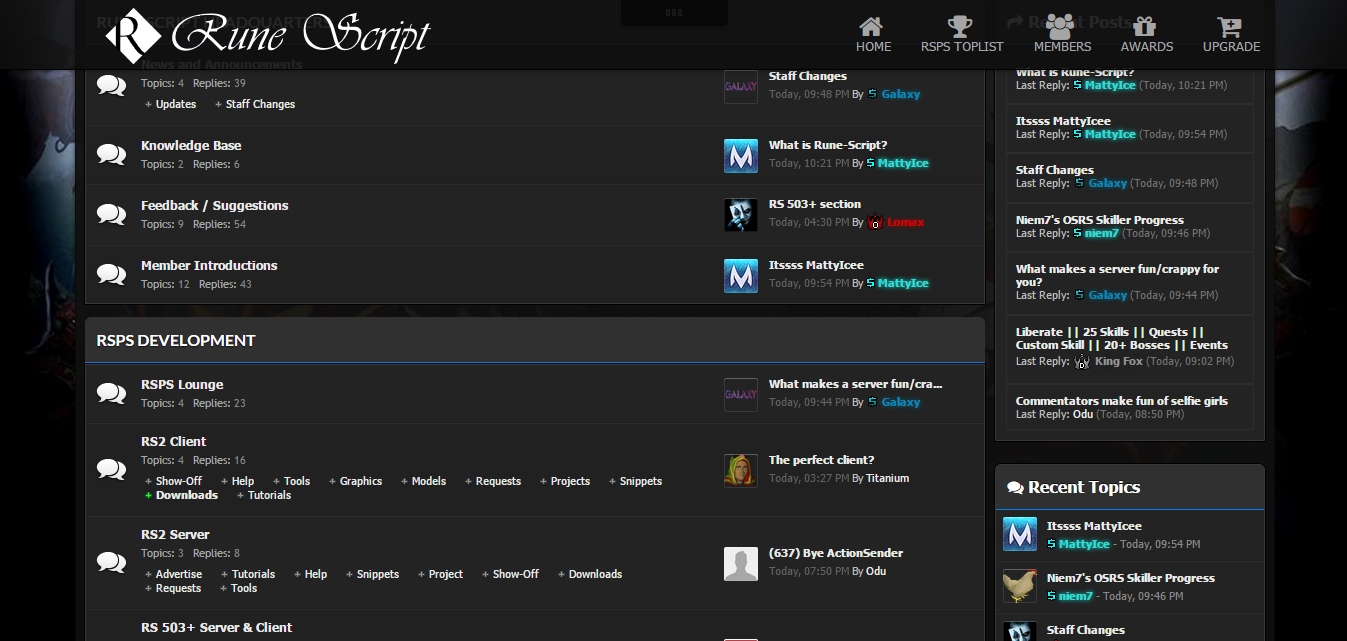
Task: Open the RS2 Client forum
Action: point(173,441)
